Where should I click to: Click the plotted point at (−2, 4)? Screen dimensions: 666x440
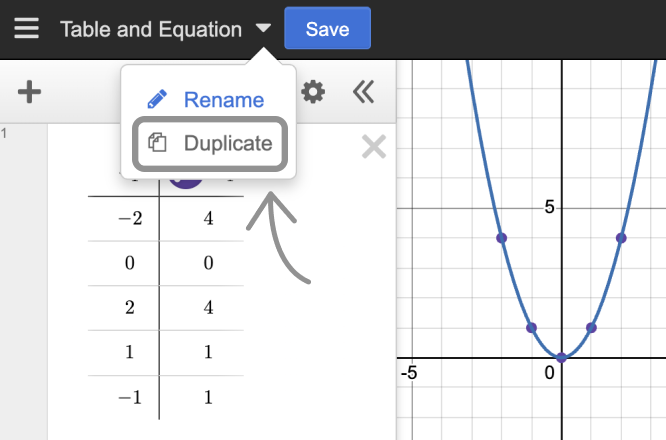coord(502,238)
